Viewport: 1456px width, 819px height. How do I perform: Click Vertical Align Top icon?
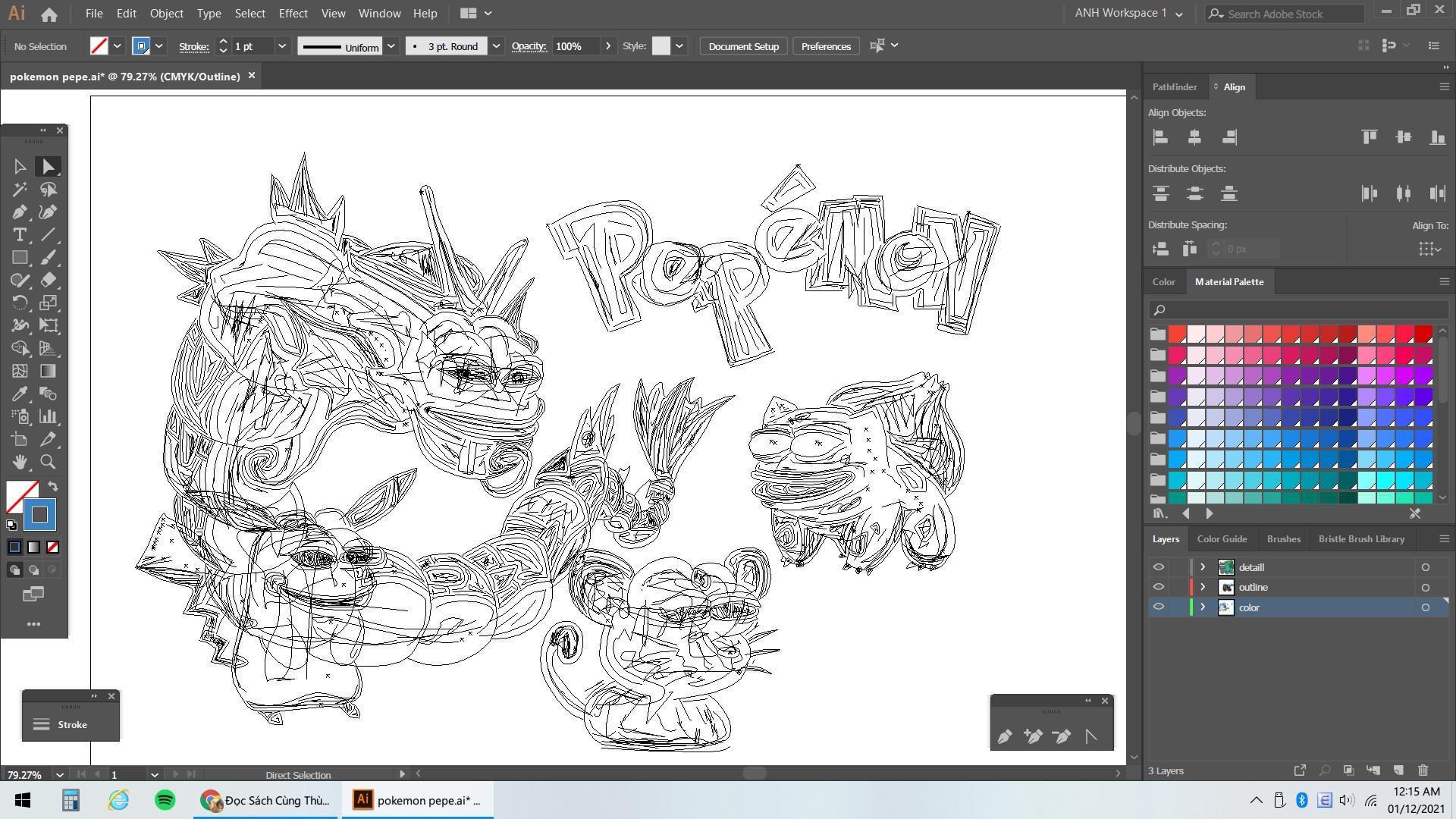click(x=1369, y=137)
